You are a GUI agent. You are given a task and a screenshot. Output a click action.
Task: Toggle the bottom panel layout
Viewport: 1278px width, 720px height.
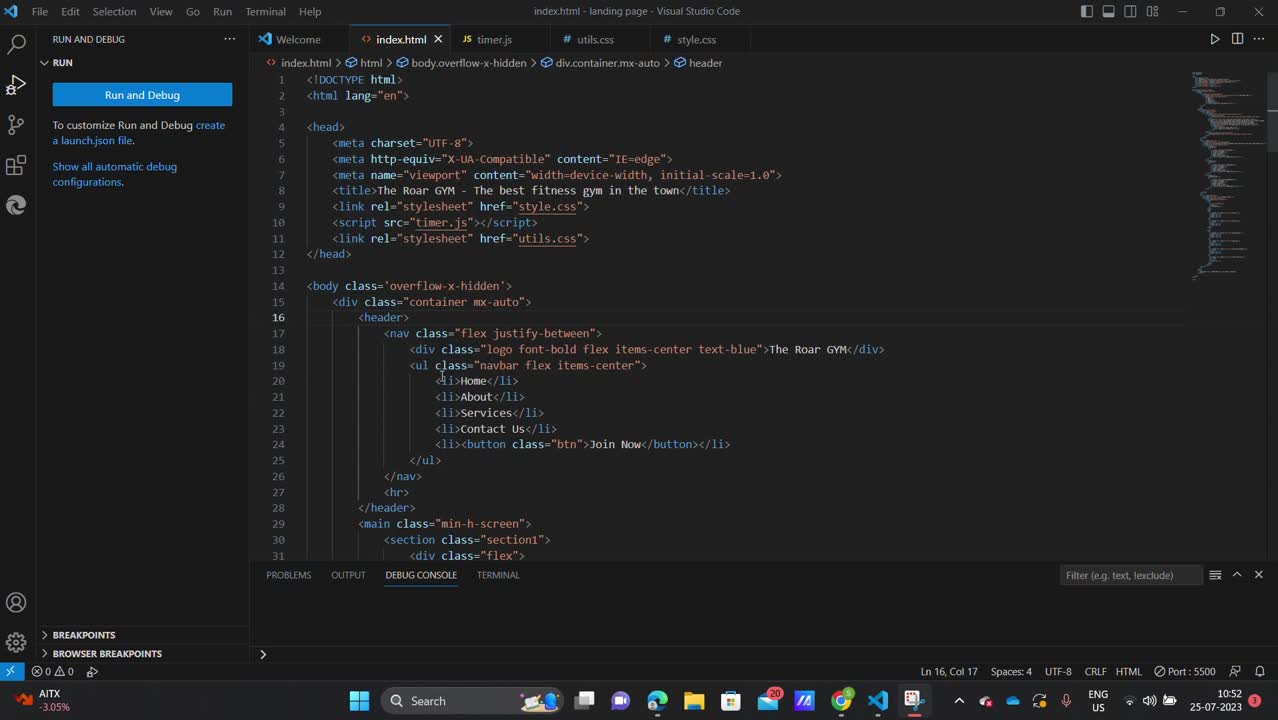tap(1109, 12)
